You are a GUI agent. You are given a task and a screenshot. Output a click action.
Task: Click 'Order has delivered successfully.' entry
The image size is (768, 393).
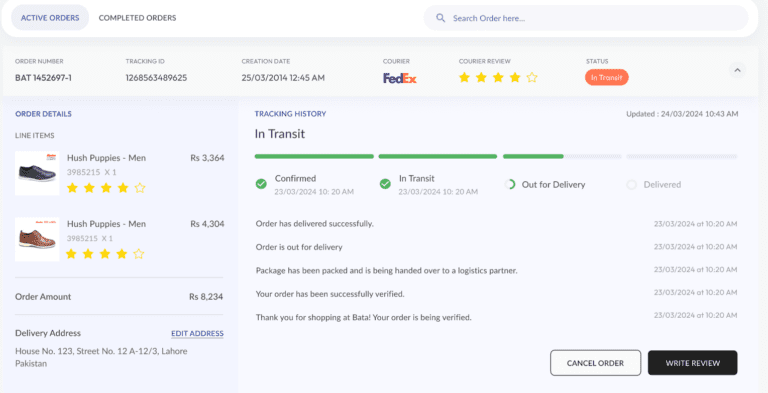314,224
